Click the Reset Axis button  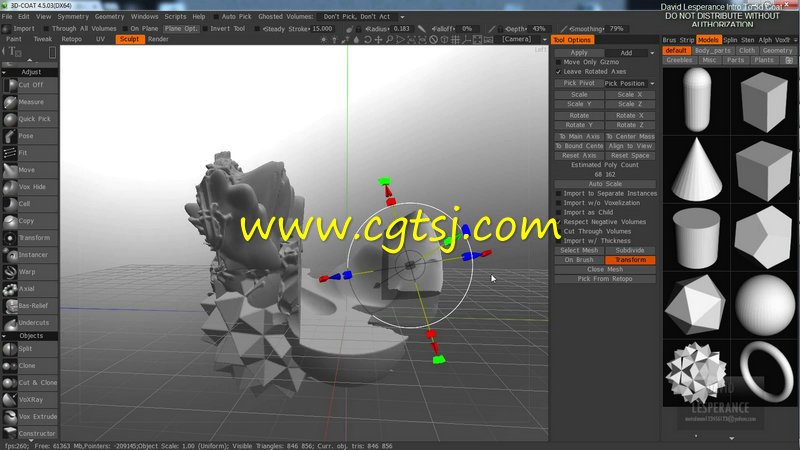pos(579,156)
